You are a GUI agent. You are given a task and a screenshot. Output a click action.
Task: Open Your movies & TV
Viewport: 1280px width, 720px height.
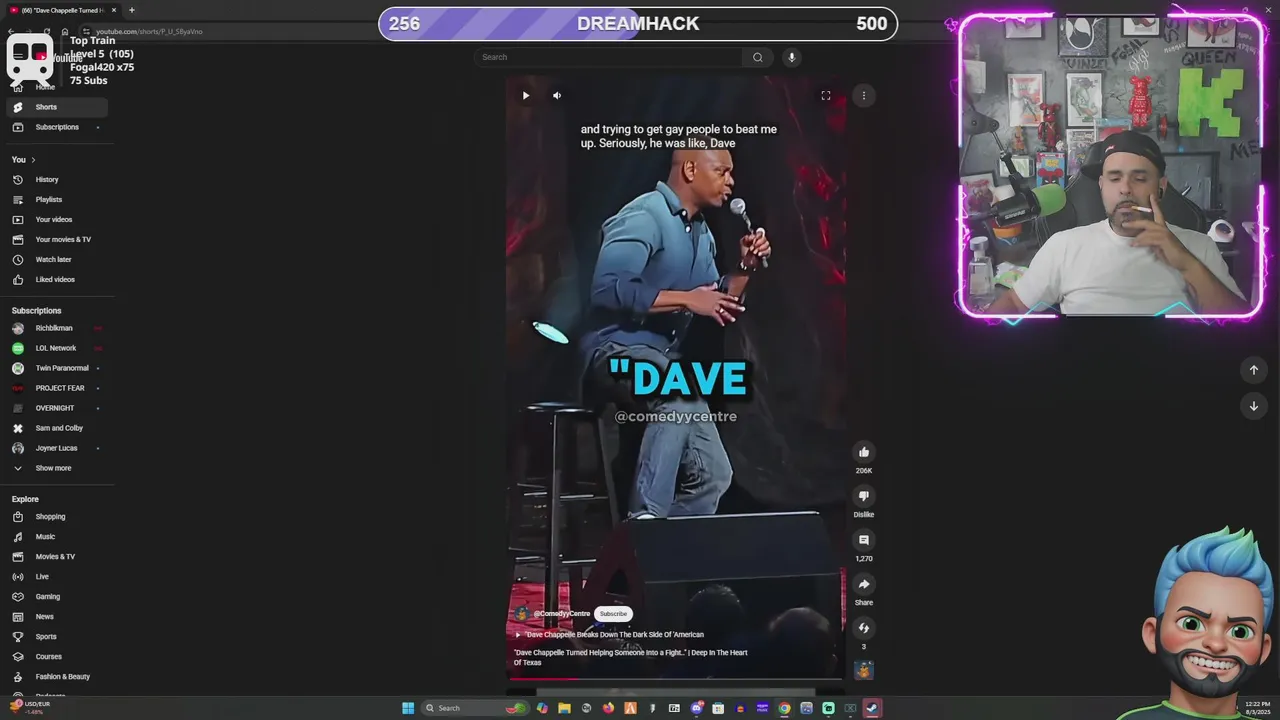(56, 240)
